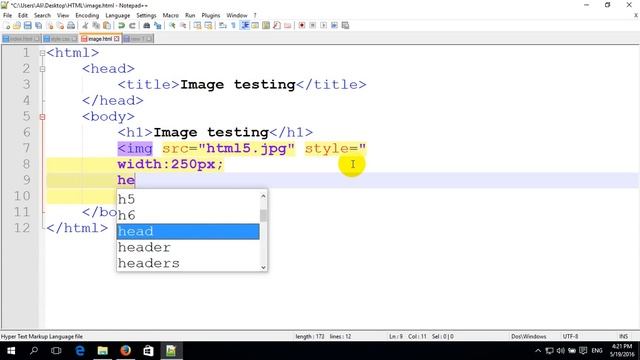
Task: Toggle Show All Characters pilcrow icon
Action: pos(233,25)
